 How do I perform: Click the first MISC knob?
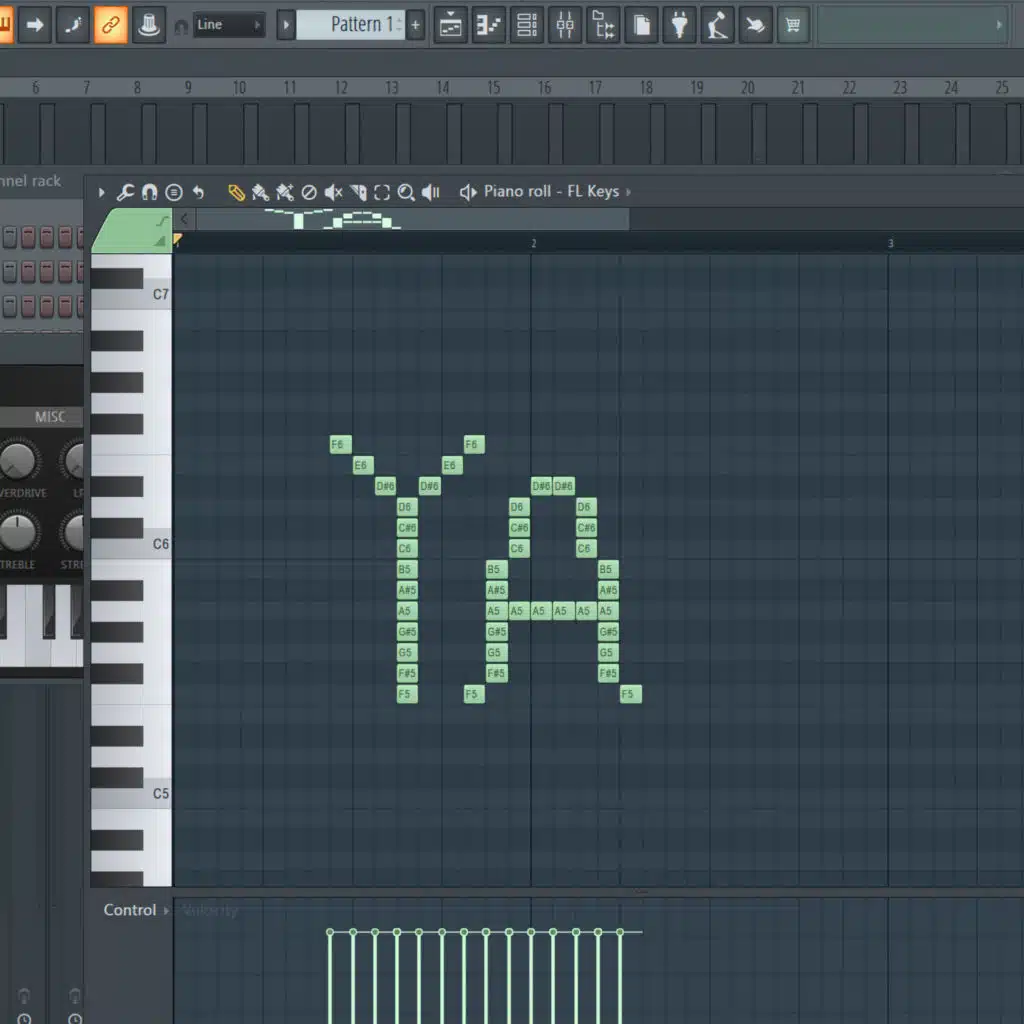(x=17, y=460)
